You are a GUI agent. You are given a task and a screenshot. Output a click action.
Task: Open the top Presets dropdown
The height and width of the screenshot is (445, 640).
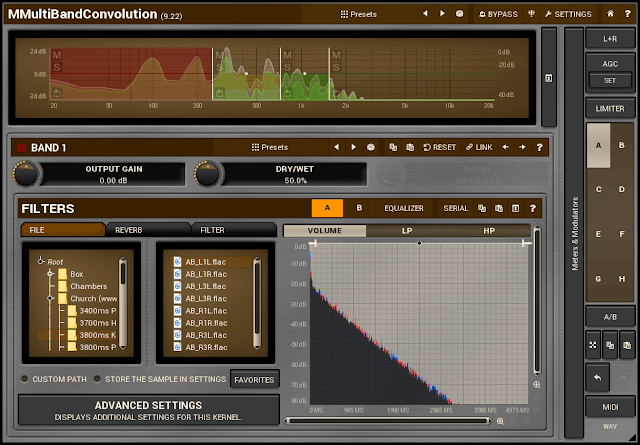coord(358,14)
